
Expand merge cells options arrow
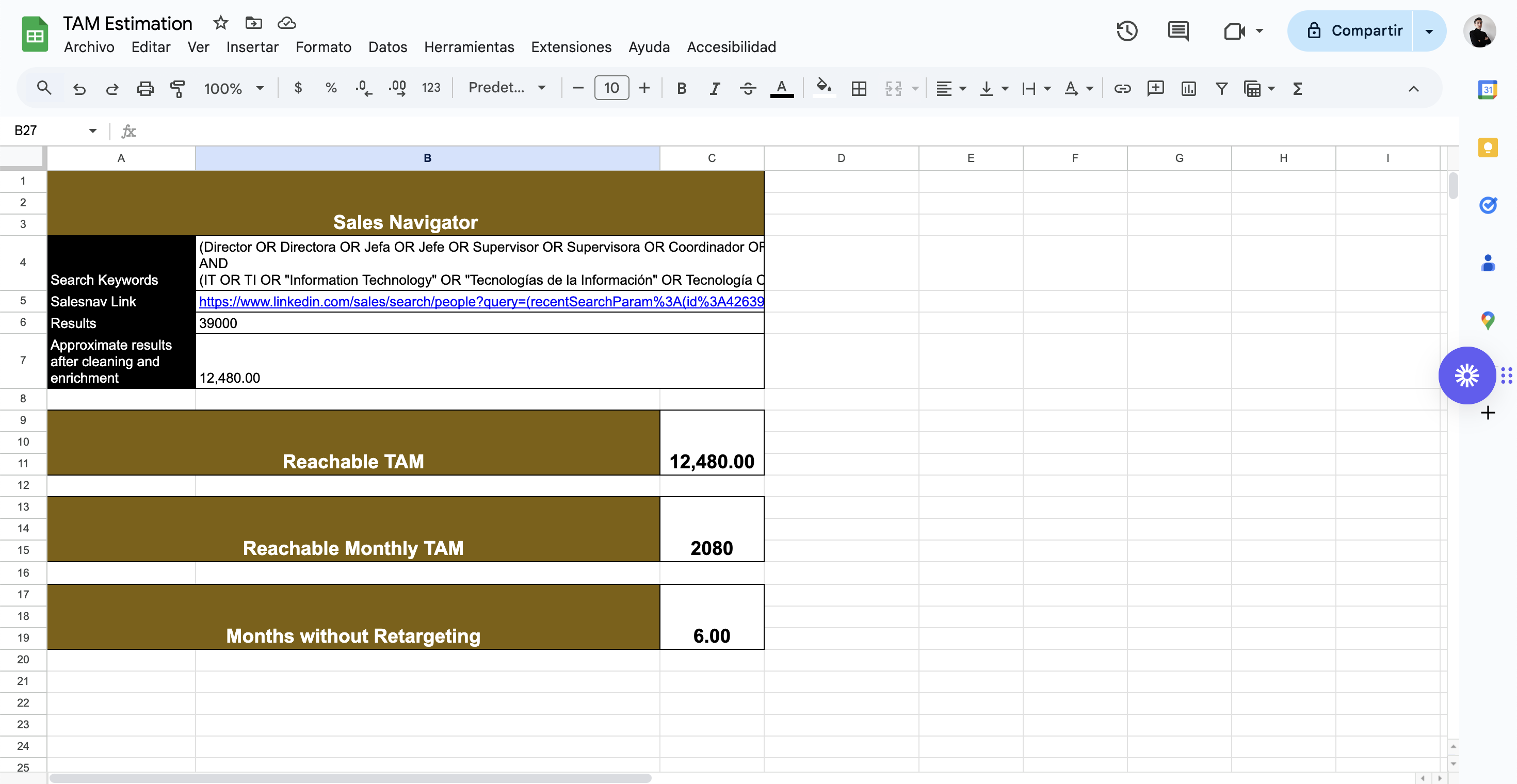pyautogui.click(x=915, y=88)
